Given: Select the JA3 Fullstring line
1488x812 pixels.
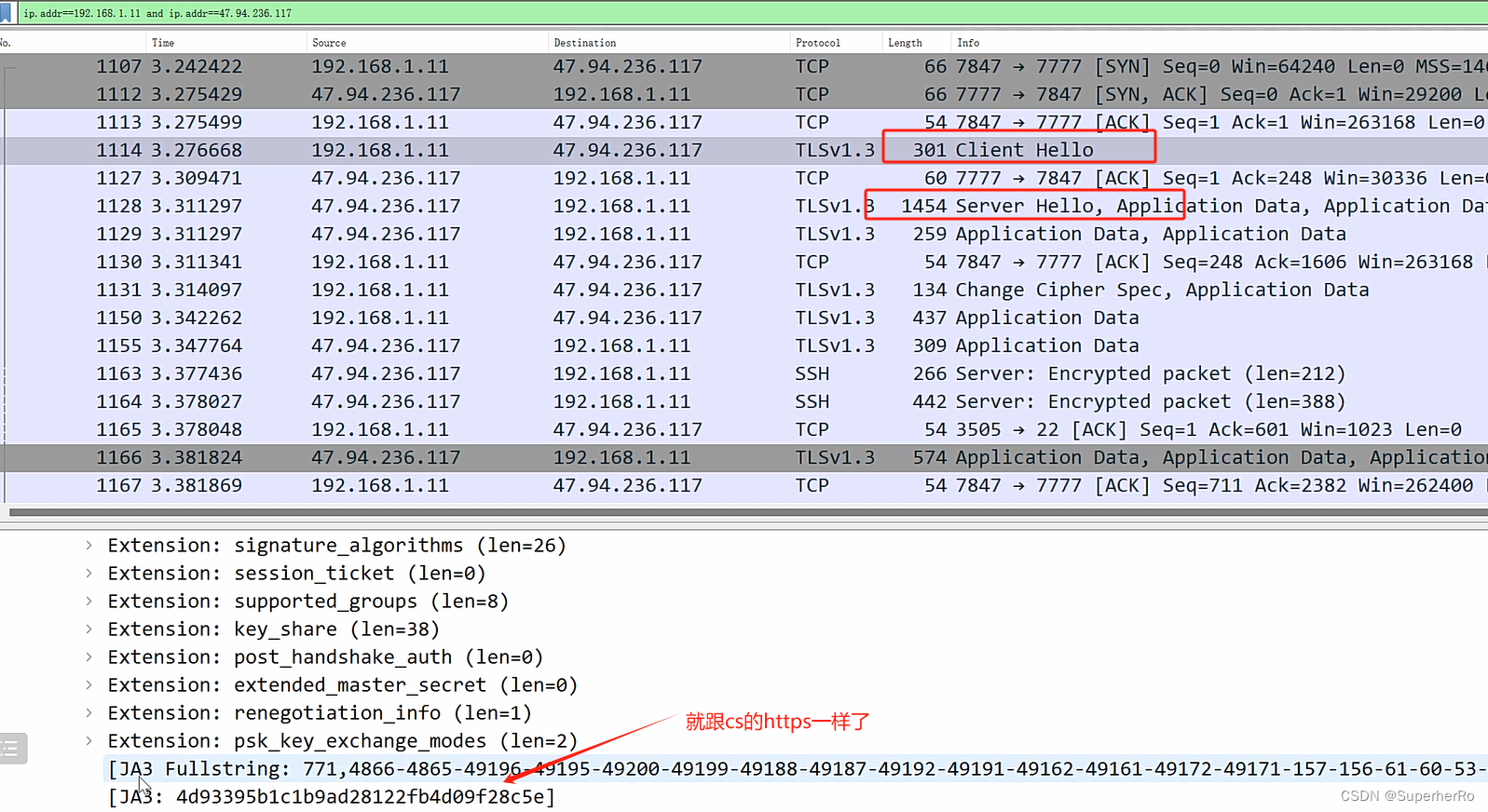Looking at the screenshot, I should [x=797, y=769].
